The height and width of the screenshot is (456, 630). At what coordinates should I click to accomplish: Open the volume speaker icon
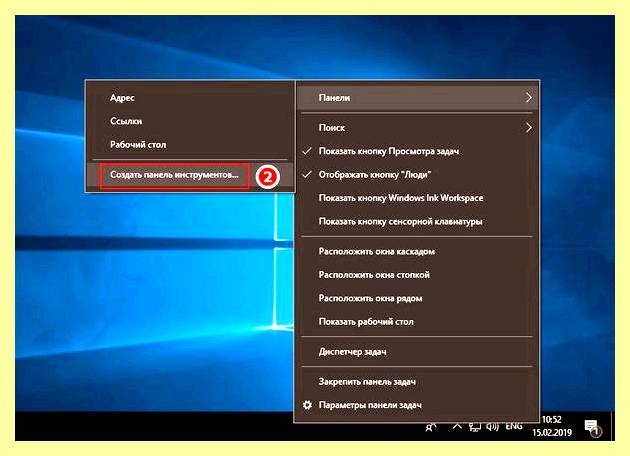pos(492,427)
